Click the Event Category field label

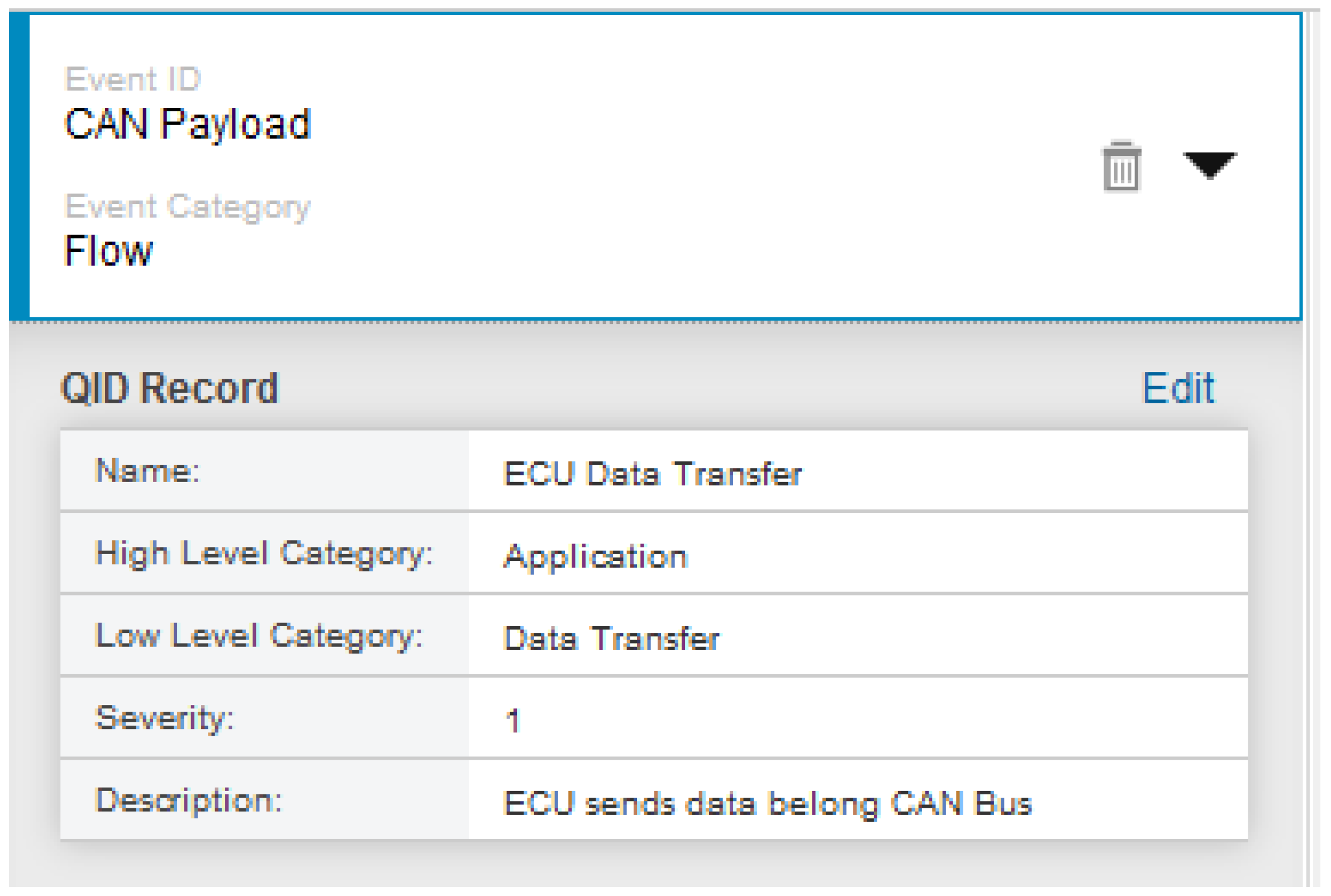[187, 206]
